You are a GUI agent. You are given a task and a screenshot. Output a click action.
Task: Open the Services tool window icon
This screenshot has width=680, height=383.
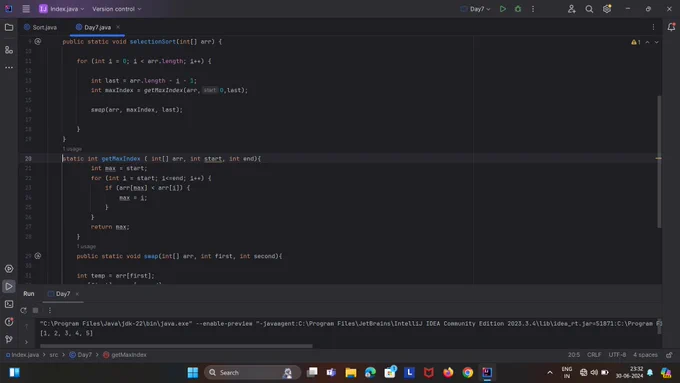click(9, 269)
